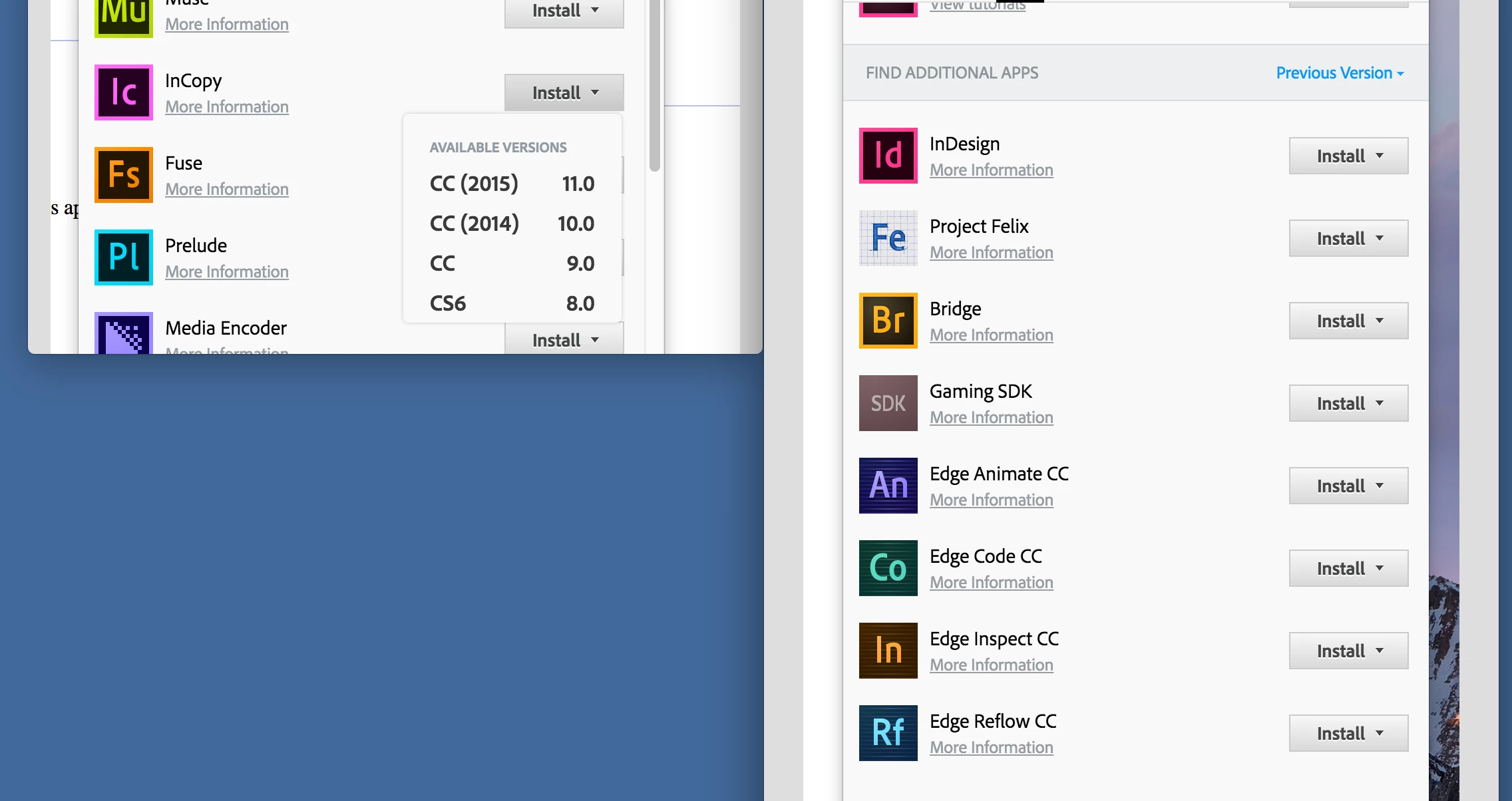Open the Install dropdown for Media Encoder

click(564, 339)
